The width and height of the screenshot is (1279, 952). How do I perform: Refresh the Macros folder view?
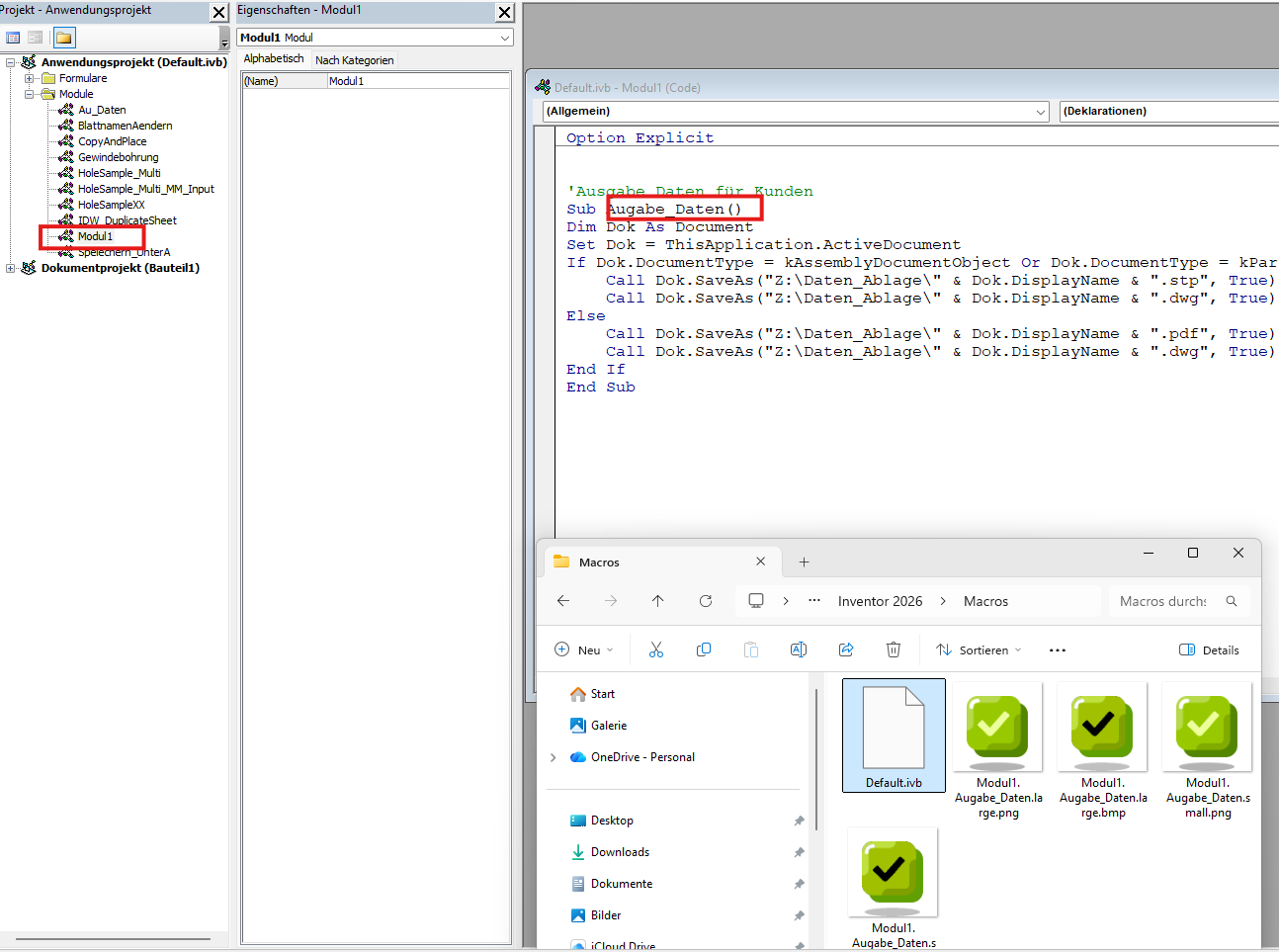(x=706, y=601)
